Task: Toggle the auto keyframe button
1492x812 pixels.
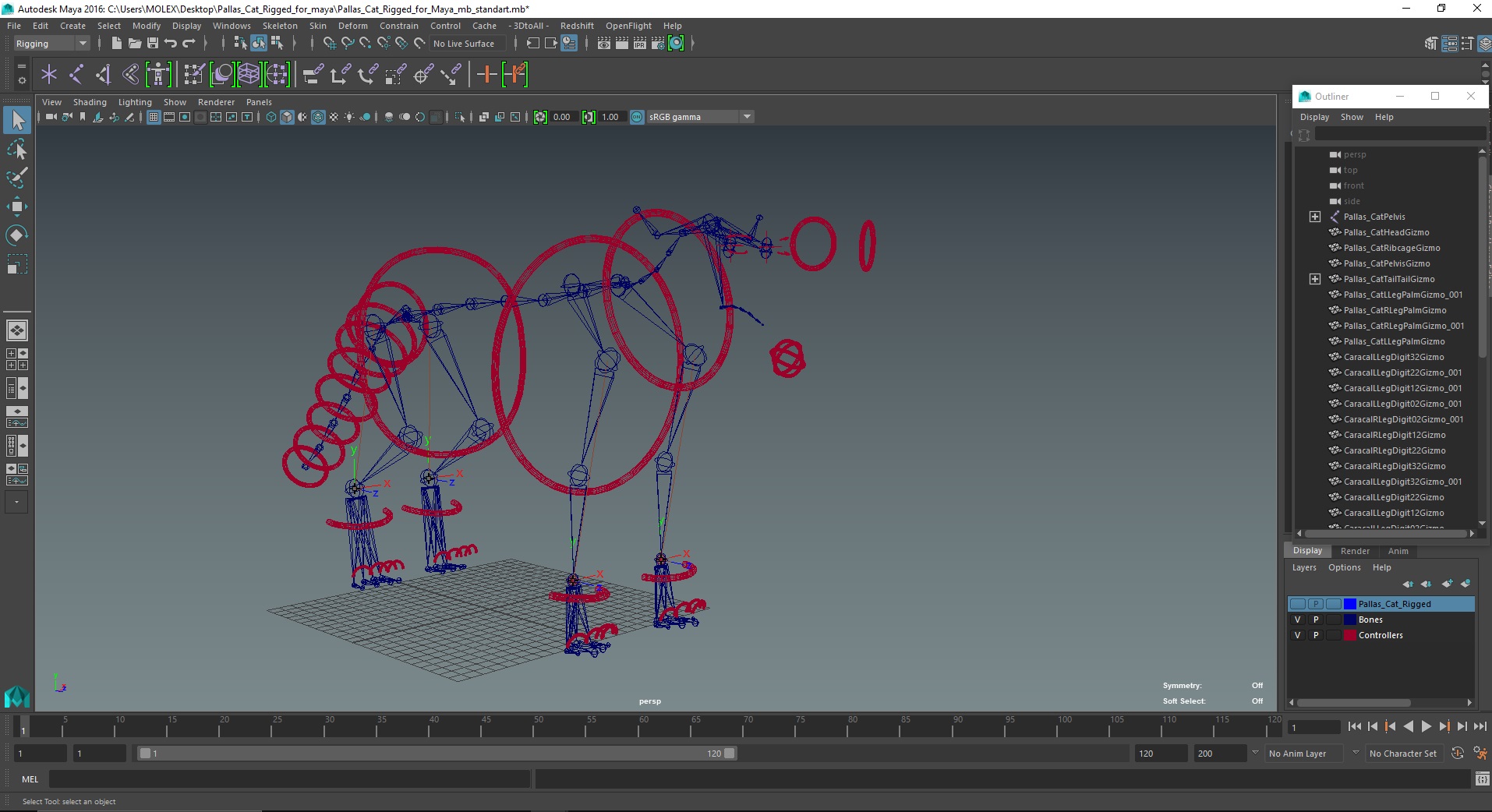Action: click(1458, 754)
